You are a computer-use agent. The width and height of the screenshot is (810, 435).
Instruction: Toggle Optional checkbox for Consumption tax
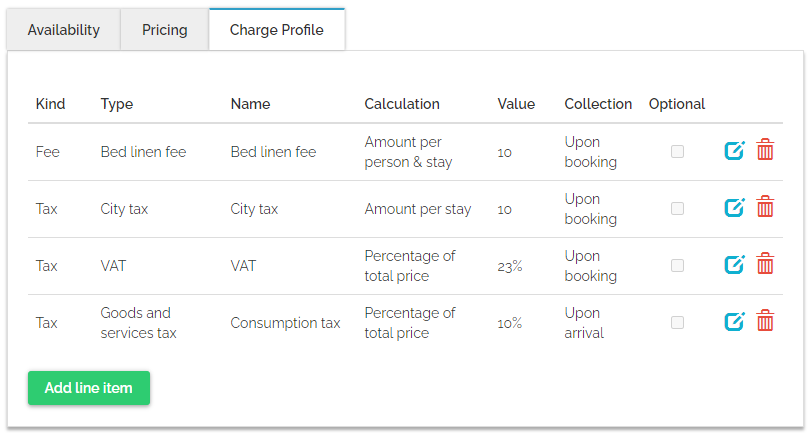[x=677, y=323]
